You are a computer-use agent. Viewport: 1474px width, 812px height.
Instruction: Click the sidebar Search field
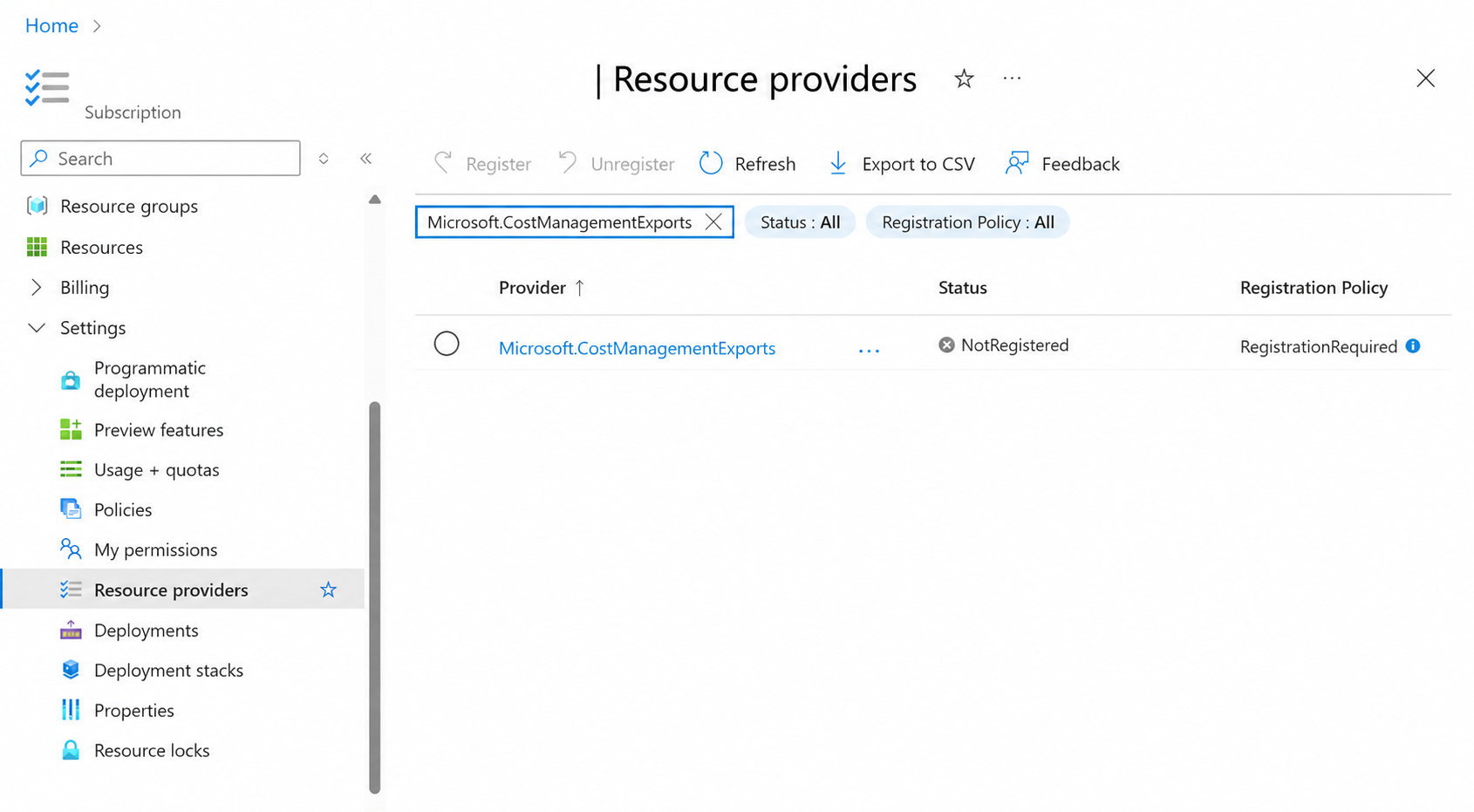click(x=160, y=159)
